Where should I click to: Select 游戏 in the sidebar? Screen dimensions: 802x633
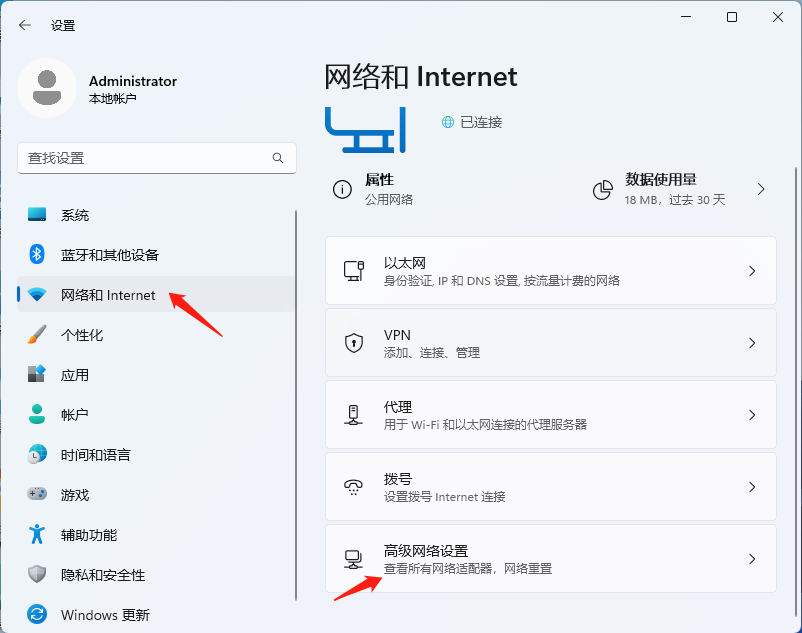[x=156, y=494]
